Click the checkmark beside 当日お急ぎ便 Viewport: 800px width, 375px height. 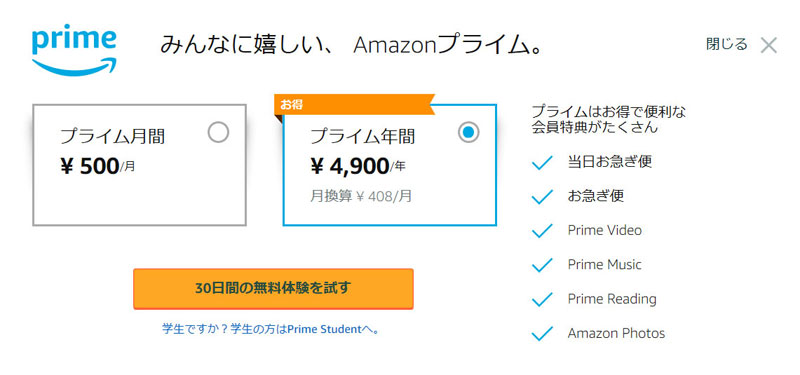click(x=542, y=163)
